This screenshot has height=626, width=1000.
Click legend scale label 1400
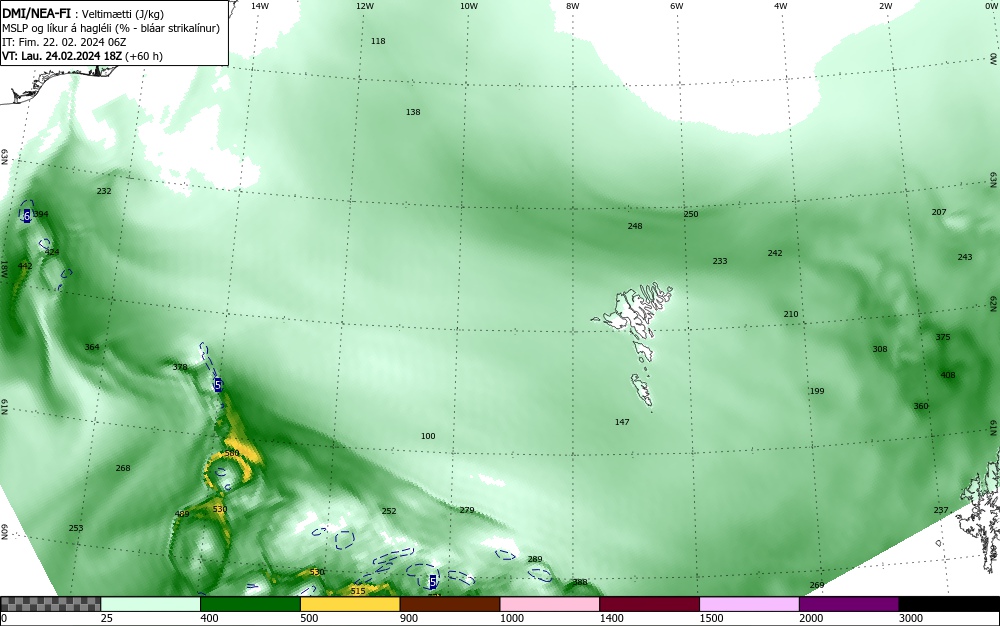click(x=611, y=618)
